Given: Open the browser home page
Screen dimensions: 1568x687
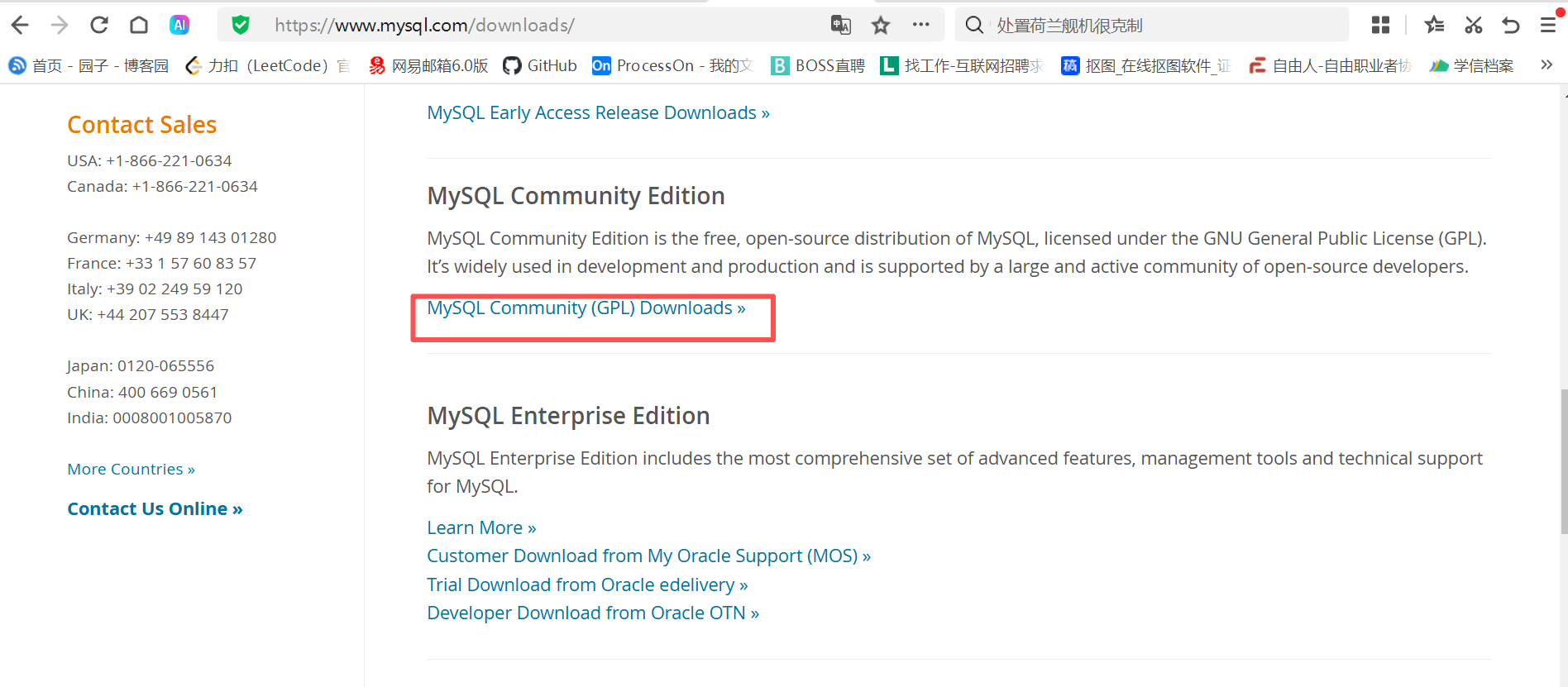Looking at the screenshot, I should [139, 25].
